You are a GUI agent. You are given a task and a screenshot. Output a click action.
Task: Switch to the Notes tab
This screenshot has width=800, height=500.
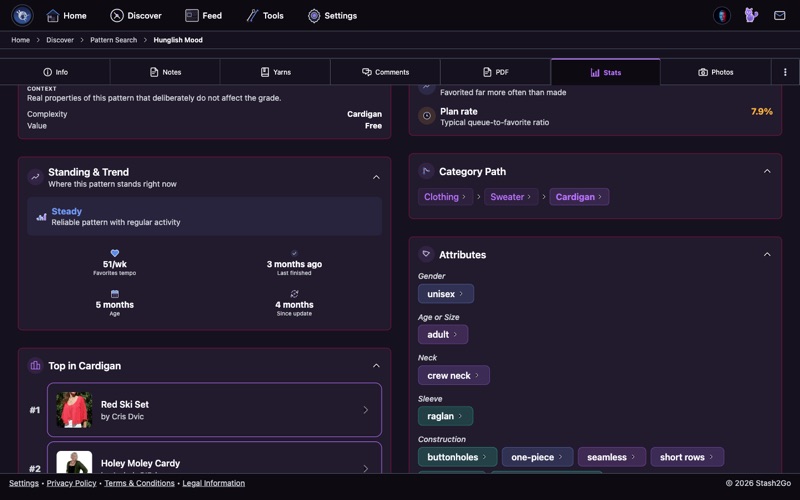click(165, 72)
